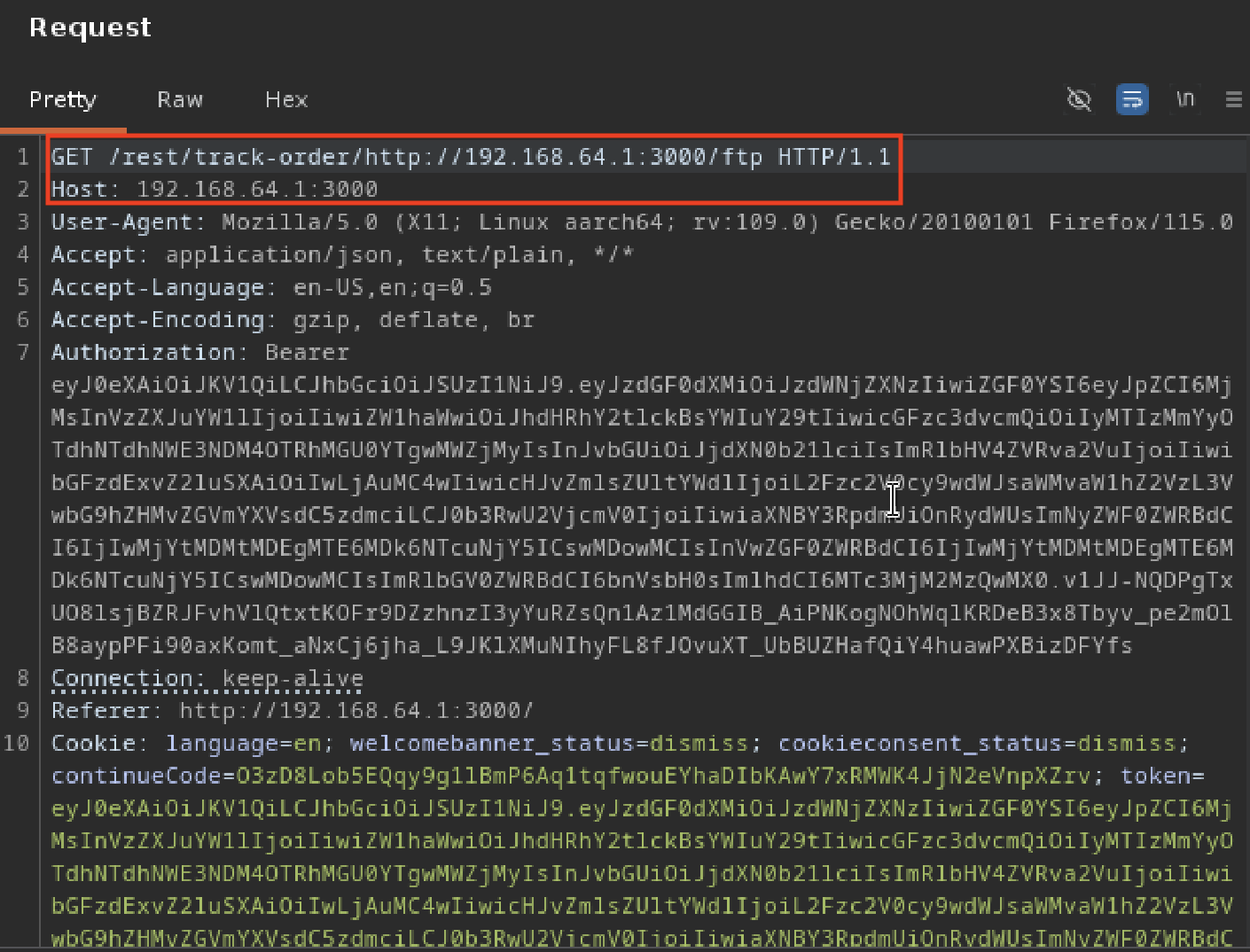Click the Accept-Language header line
Image resolution: width=1250 pixels, height=952 pixels.
[x=271, y=287]
